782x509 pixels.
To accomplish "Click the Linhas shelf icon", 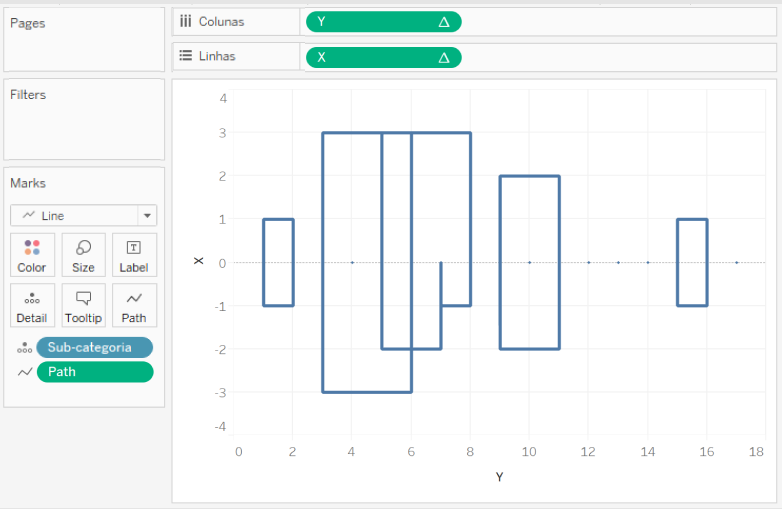I will [186, 56].
